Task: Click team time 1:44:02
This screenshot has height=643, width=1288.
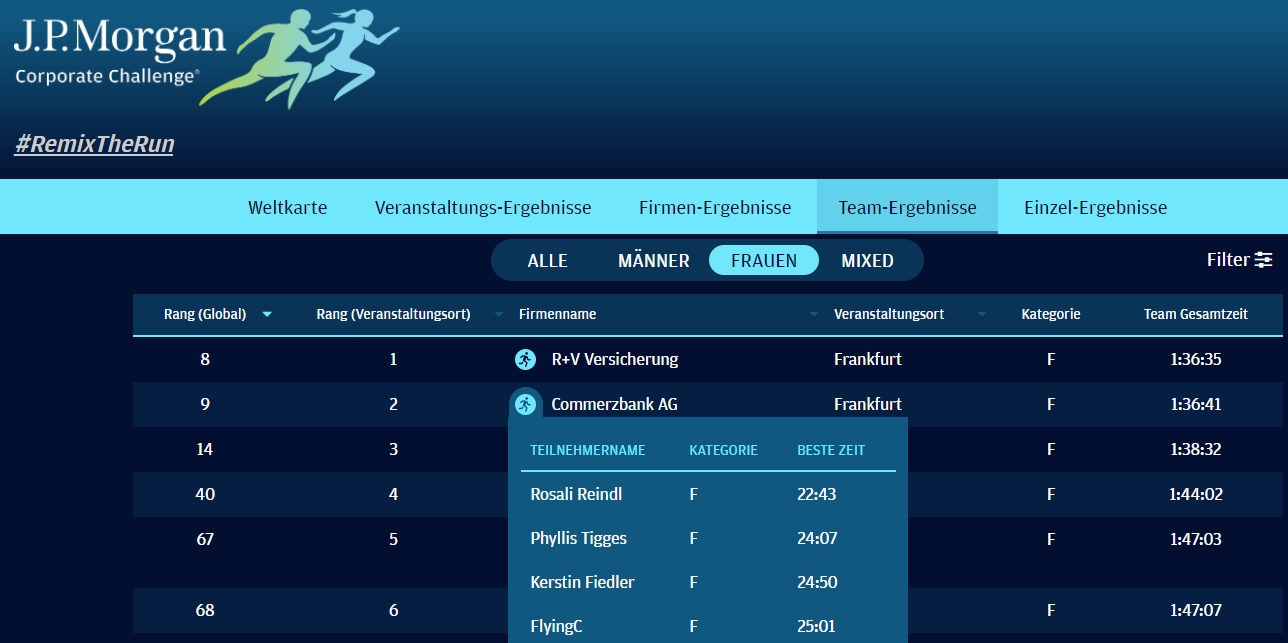Action: point(1196,494)
